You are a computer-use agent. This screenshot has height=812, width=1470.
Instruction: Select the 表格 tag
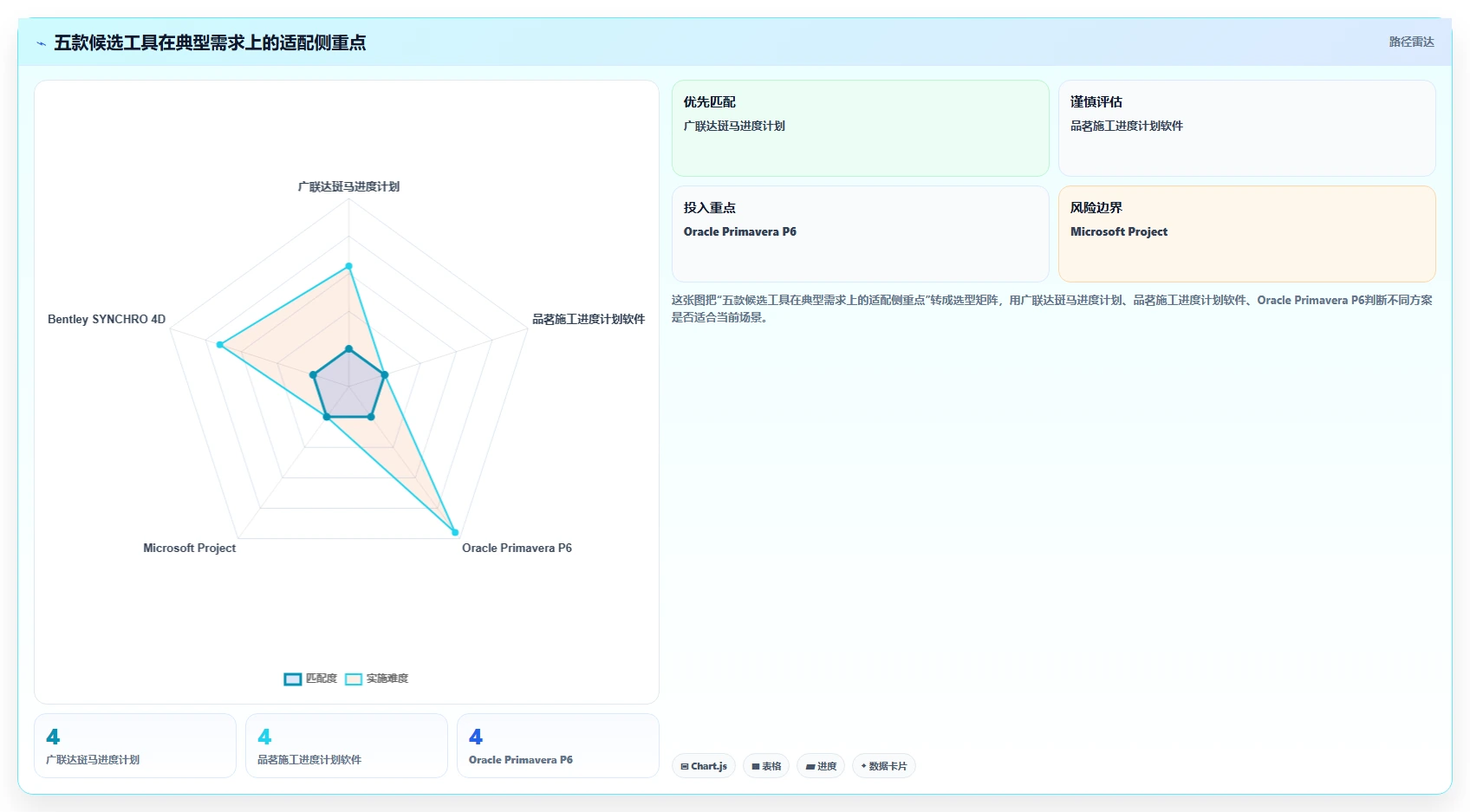(766, 766)
